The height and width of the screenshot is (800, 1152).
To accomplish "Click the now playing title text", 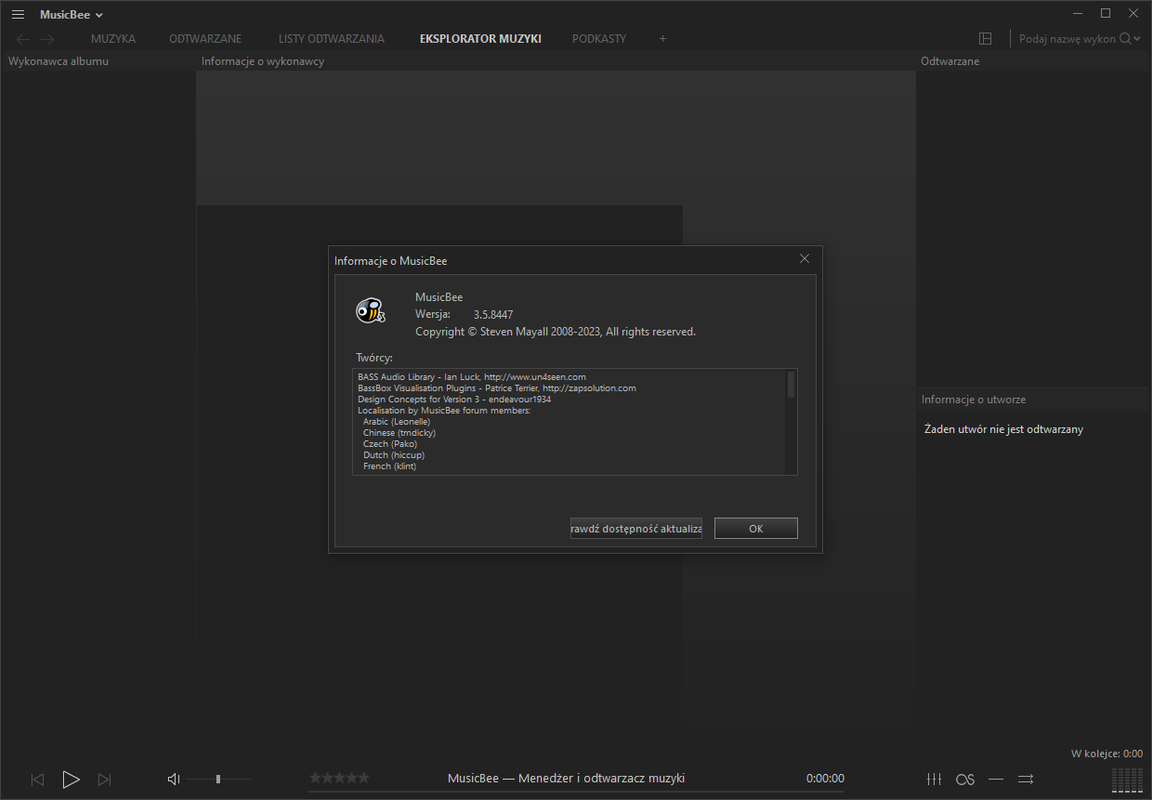I will click(566, 778).
